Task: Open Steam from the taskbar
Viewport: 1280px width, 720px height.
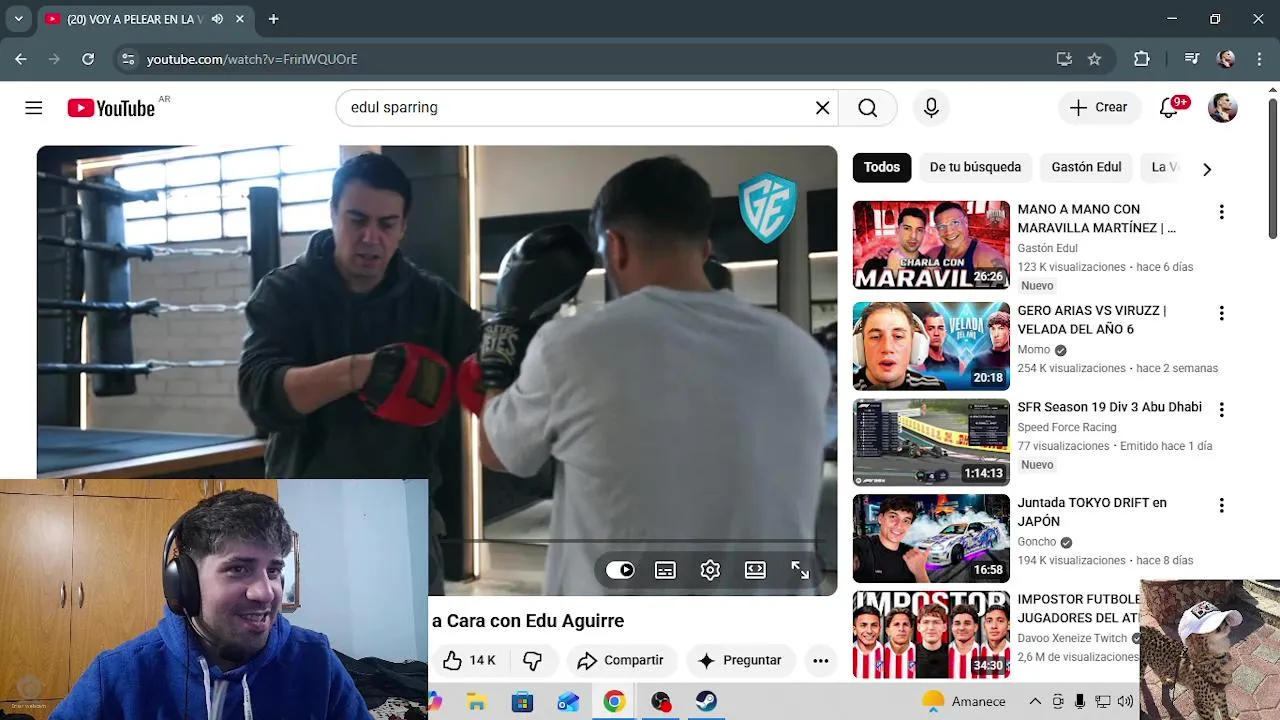Action: pos(706,702)
